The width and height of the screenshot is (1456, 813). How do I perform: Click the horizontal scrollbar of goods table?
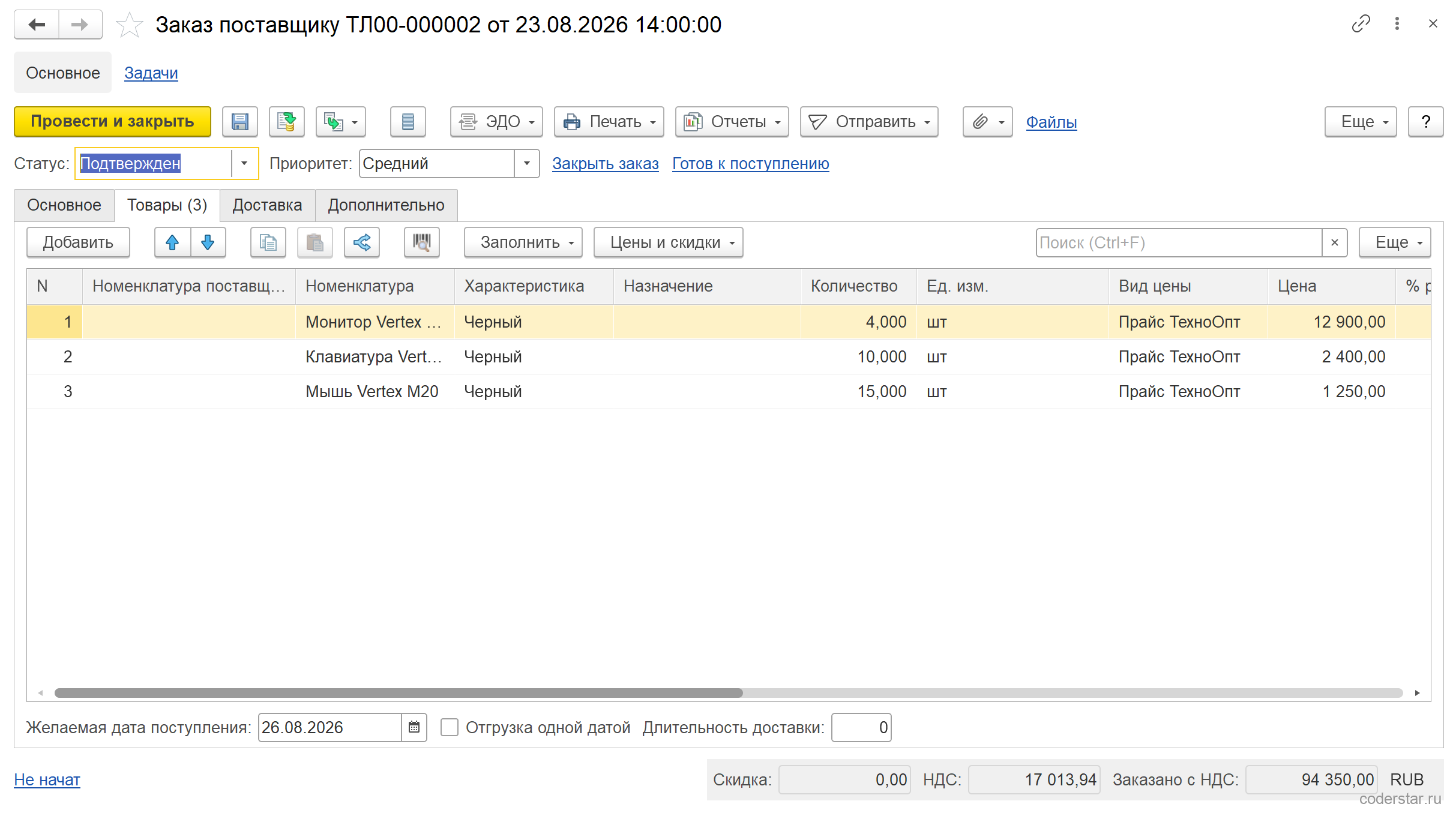click(399, 693)
